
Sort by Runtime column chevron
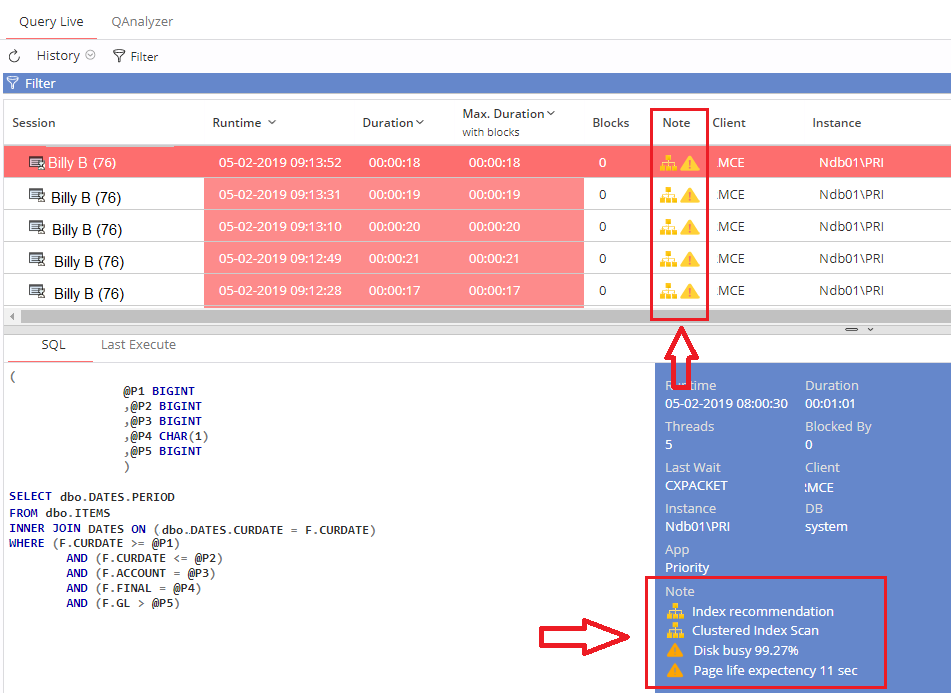tap(272, 122)
